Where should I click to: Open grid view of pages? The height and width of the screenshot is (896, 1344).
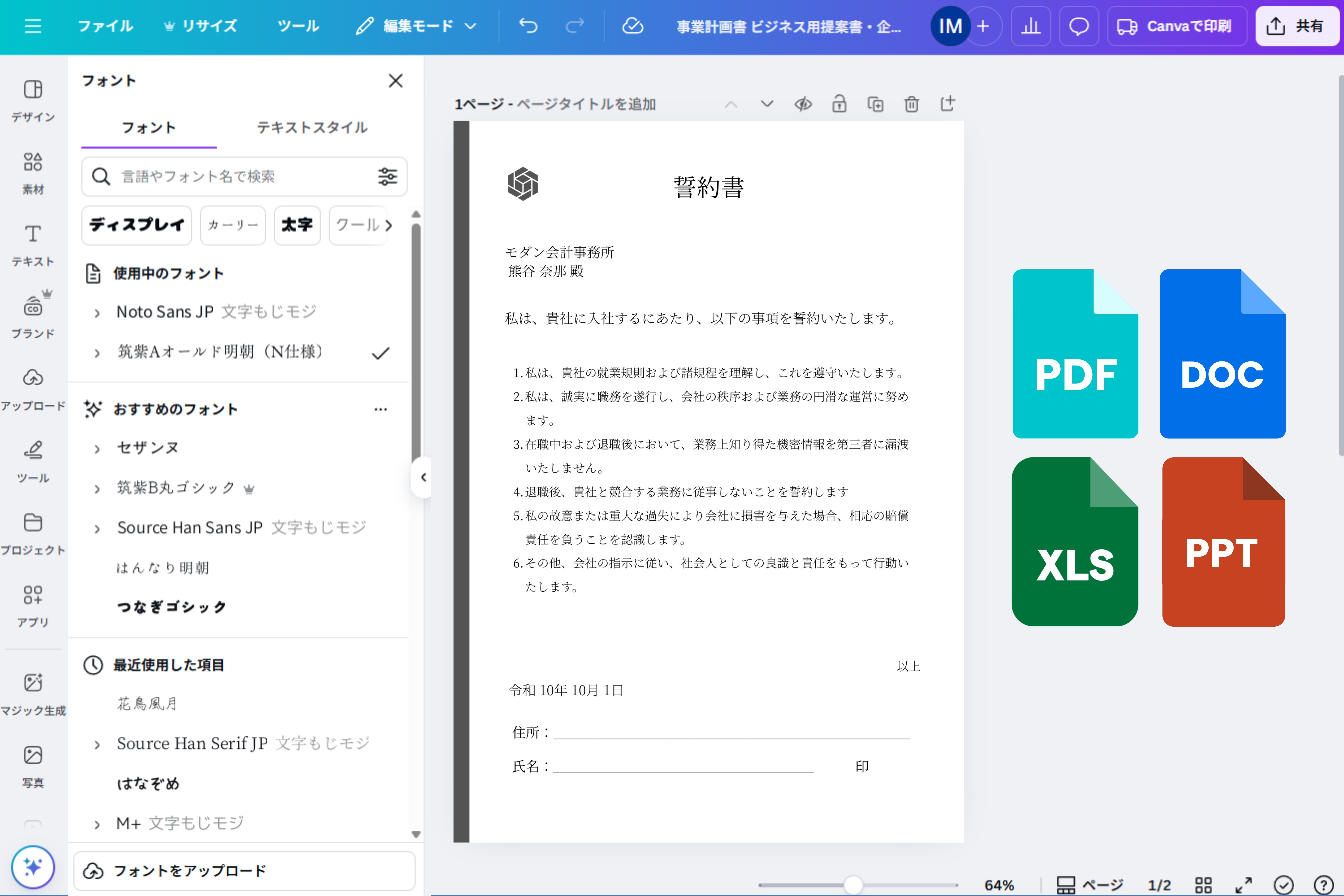1203,885
